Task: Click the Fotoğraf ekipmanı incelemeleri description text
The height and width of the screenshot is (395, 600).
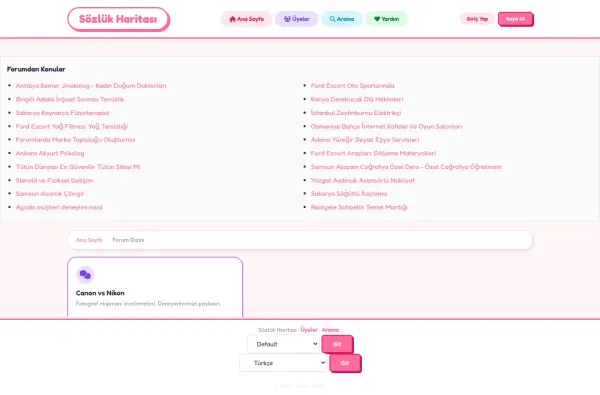Action: 148,304
